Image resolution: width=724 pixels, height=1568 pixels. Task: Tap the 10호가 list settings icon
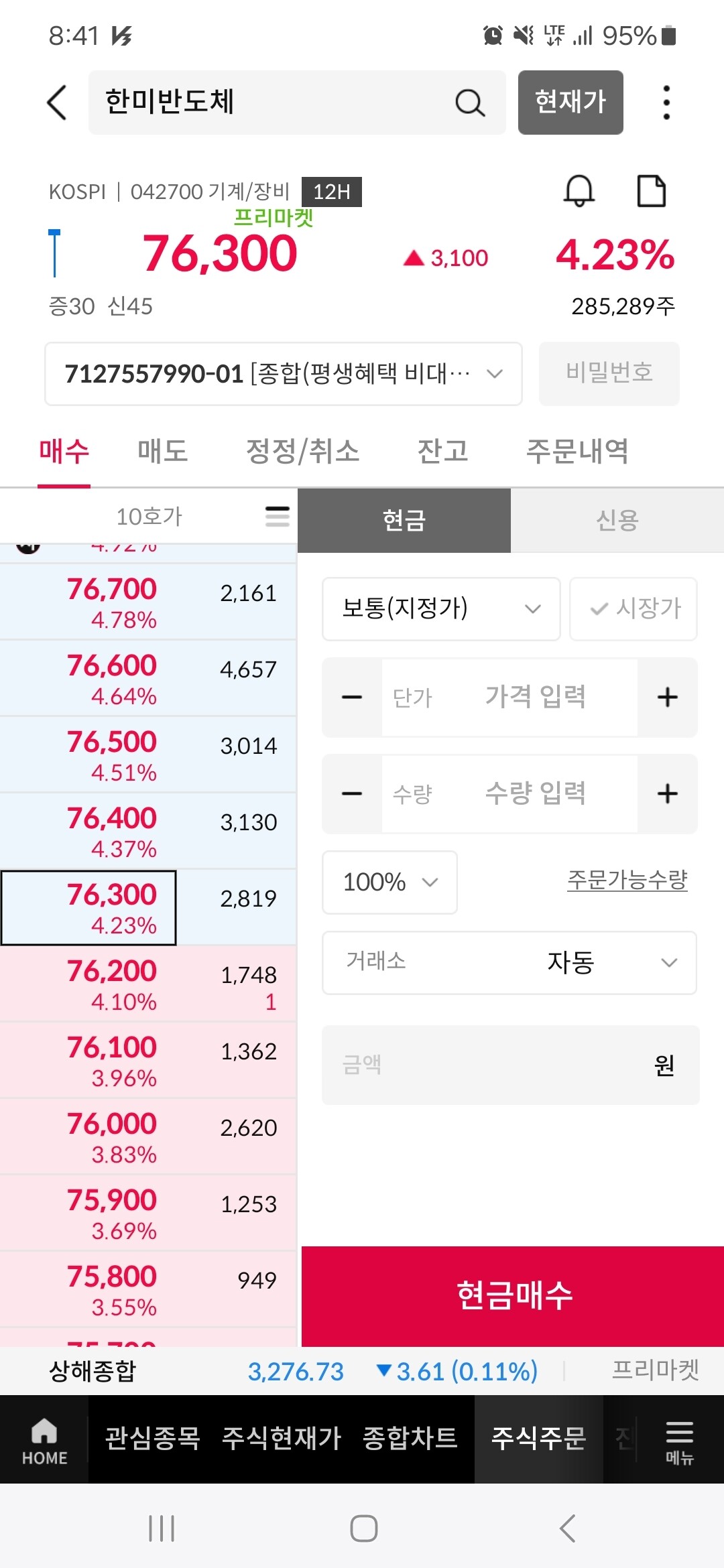click(x=277, y=517)
